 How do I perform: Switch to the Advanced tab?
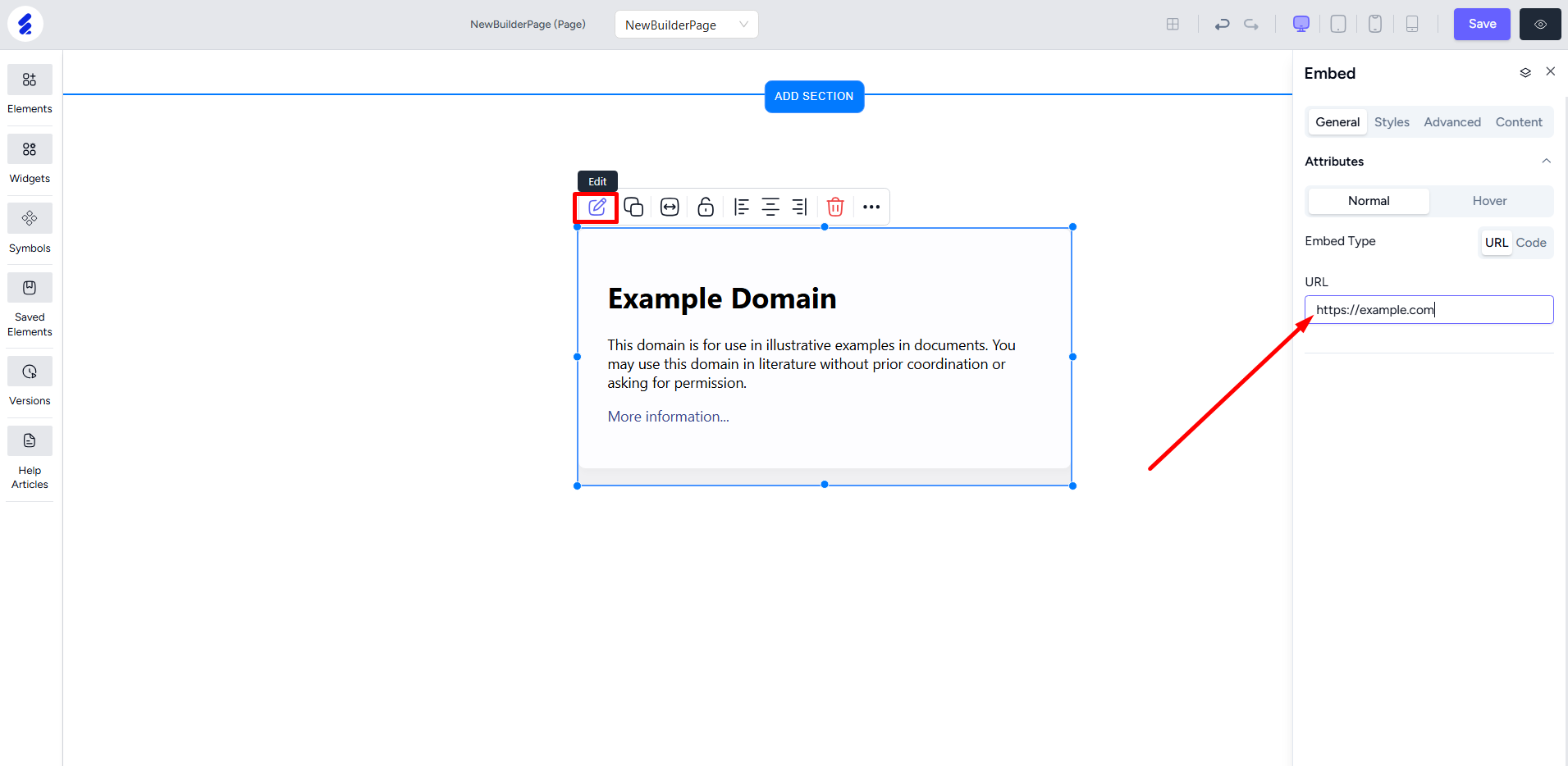[x=1452, y=122]
